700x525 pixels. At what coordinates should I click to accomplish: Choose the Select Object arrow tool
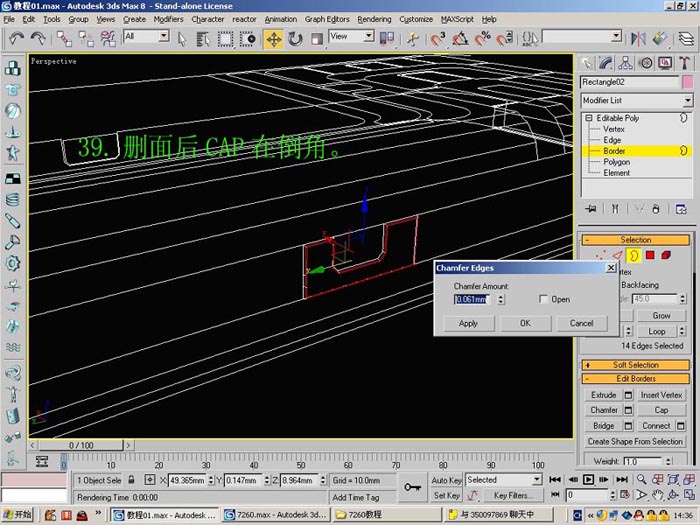pyautogui.click(x=182, y=39)
